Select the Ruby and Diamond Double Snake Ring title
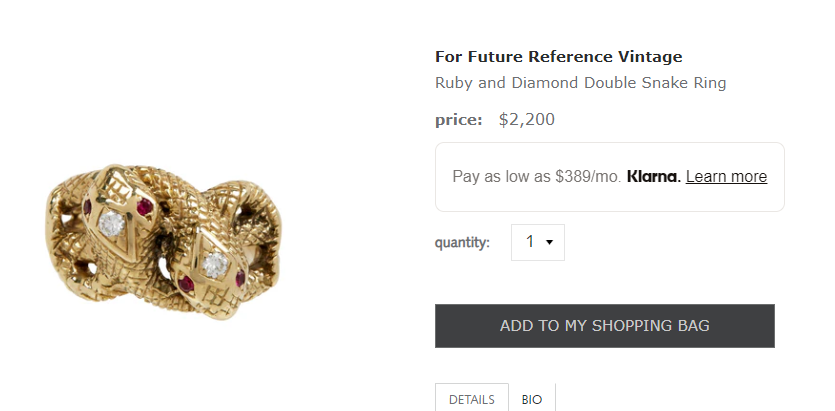This screenshot has width=835, height=411. click(580, 83)
